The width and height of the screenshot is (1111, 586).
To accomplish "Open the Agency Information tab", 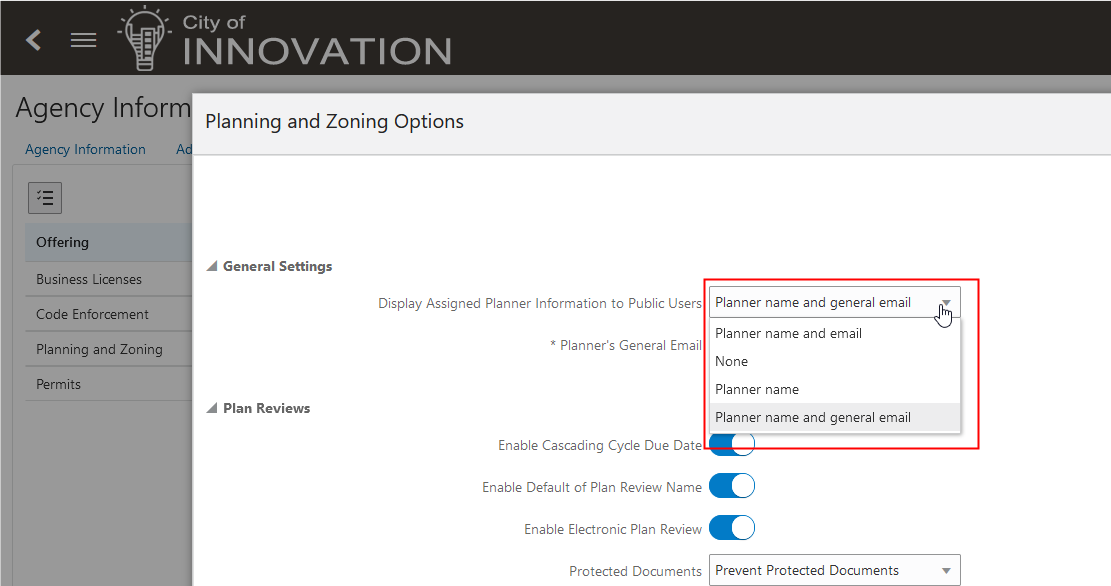I will click(x=85, y=149).
